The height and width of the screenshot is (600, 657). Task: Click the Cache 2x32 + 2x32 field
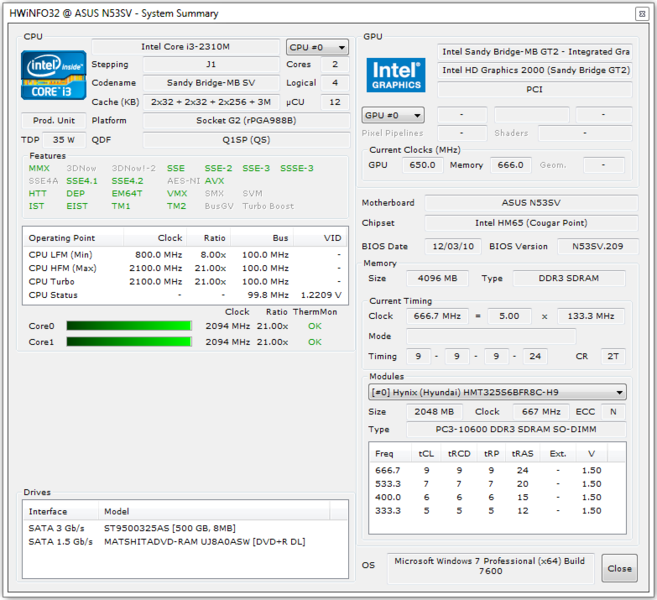(x=211, y=102)
